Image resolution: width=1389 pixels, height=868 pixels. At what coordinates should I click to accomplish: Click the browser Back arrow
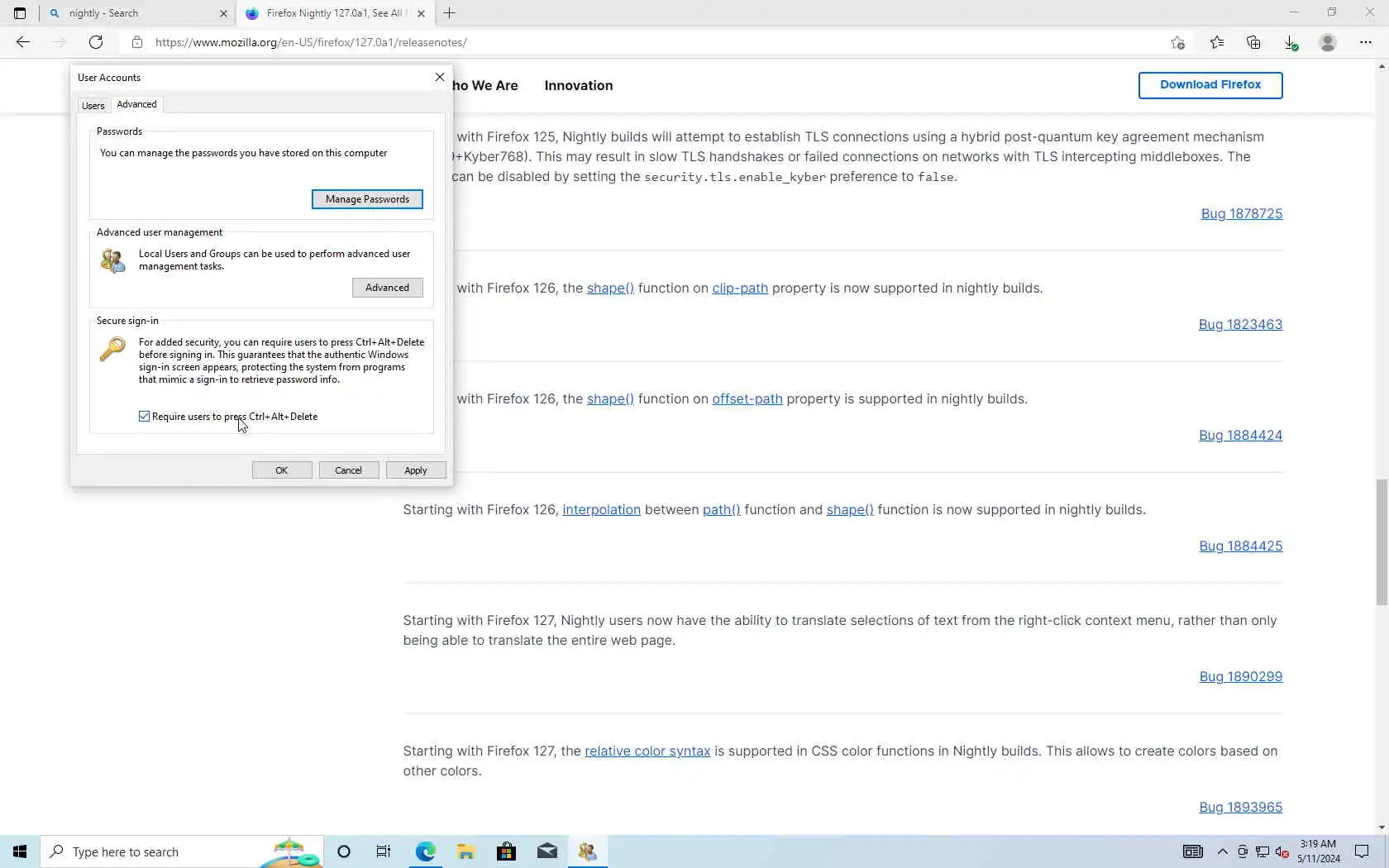23,42
